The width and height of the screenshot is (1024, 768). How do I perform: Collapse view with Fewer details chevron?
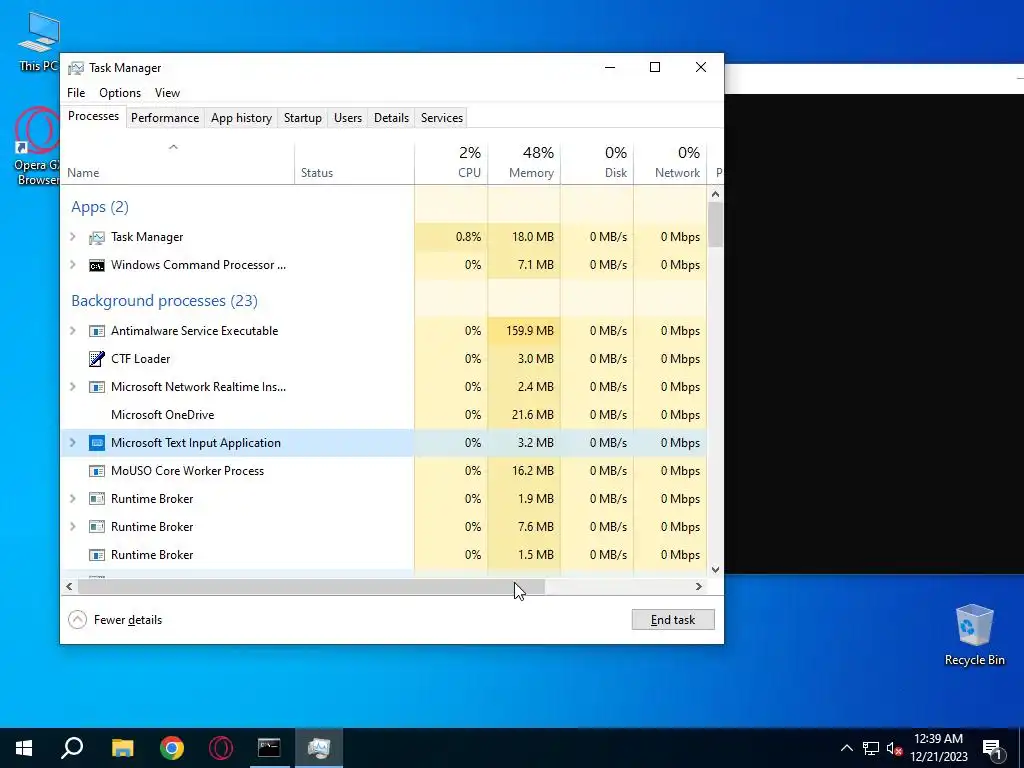coord(77,620)
